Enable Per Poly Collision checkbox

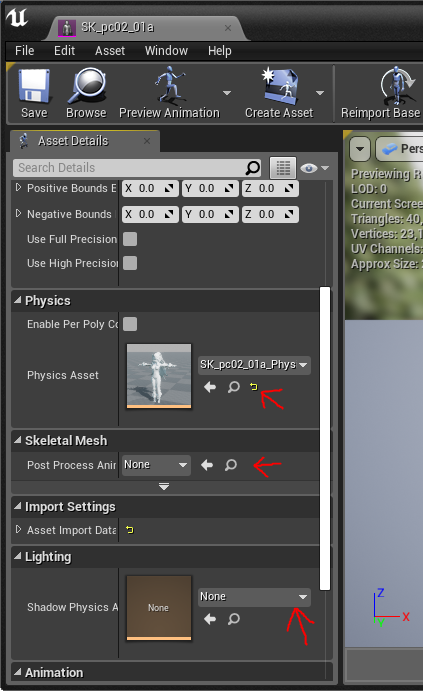pos(130,324)
